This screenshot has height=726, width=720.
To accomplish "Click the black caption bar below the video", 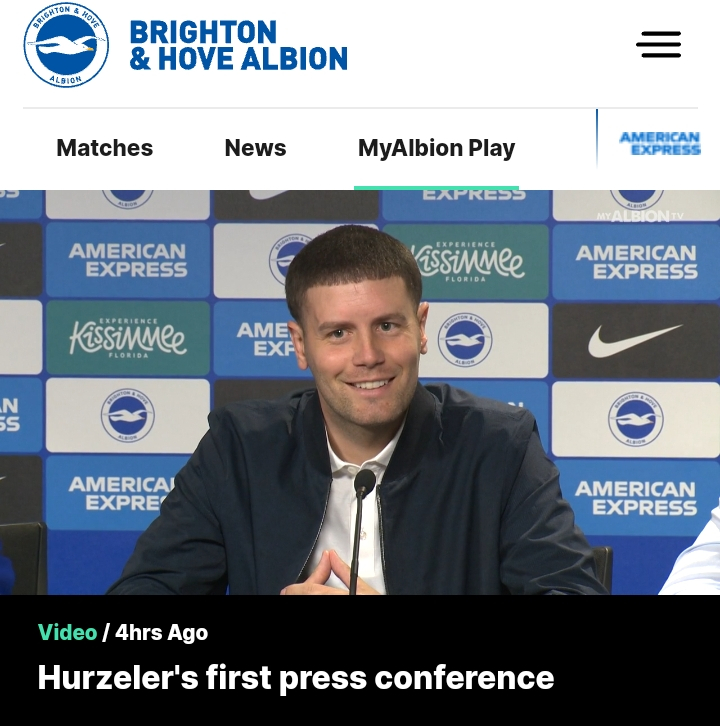I will (x=360, y=660).
